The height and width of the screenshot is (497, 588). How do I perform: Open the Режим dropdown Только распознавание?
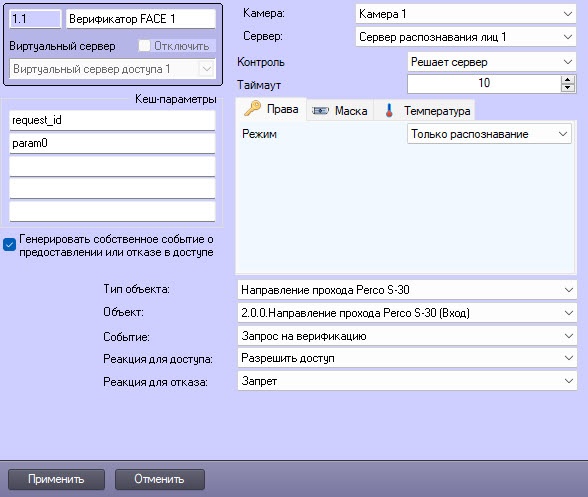click(489, 134)
